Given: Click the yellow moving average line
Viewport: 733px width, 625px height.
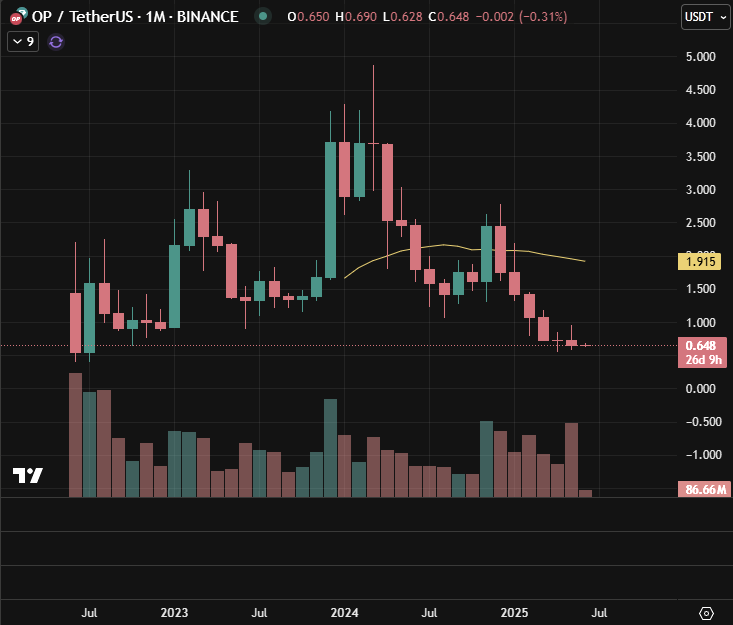Looking at the screenshot, I should point(443,244).
